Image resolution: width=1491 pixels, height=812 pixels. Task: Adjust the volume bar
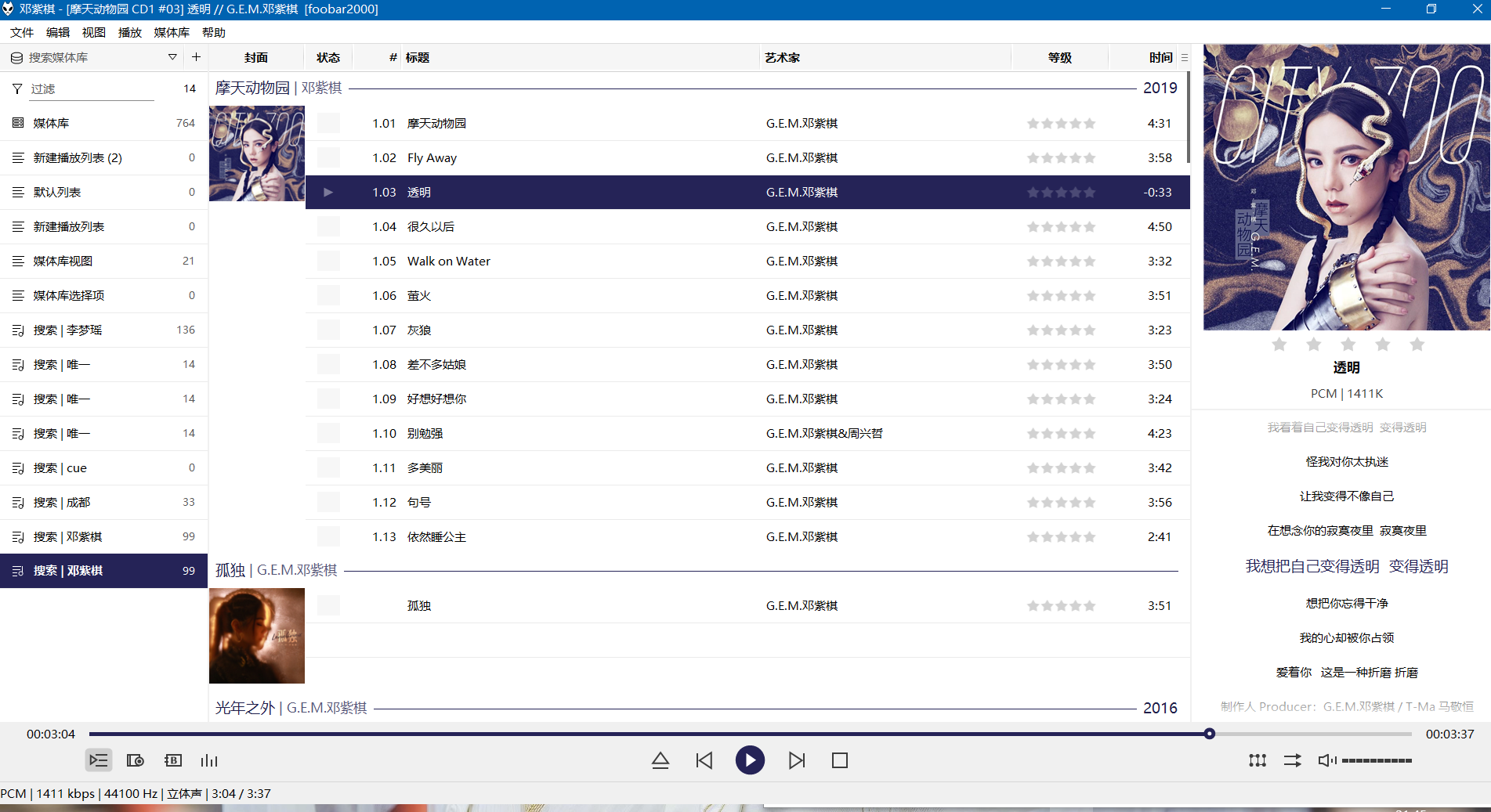click(x=1377, y=760)
